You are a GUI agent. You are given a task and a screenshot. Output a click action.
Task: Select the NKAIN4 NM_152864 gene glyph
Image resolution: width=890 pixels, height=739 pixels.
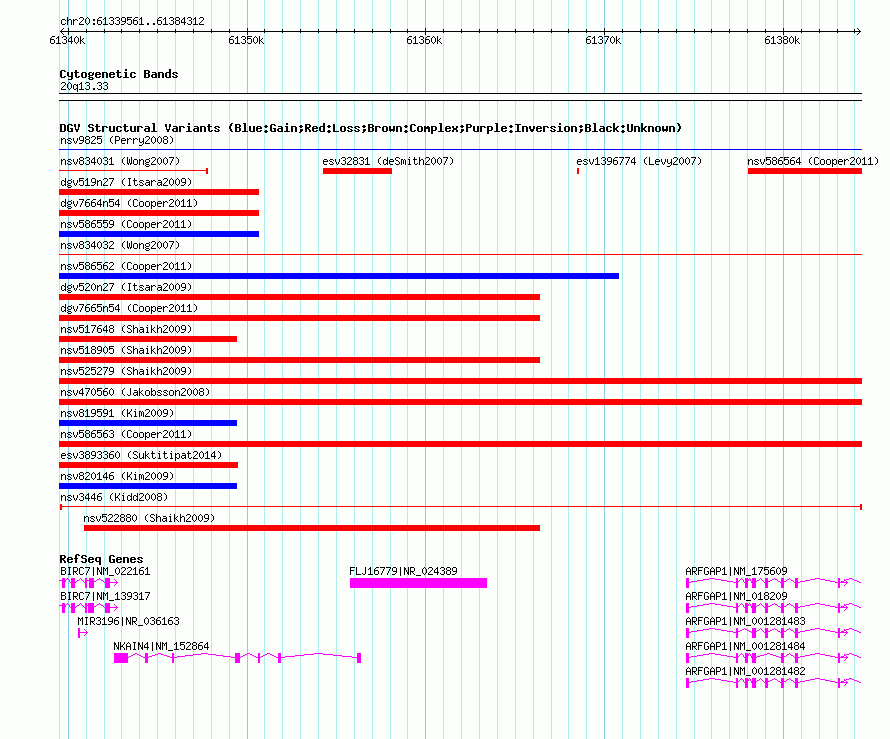pyautogui.click(x=237, y=658)
